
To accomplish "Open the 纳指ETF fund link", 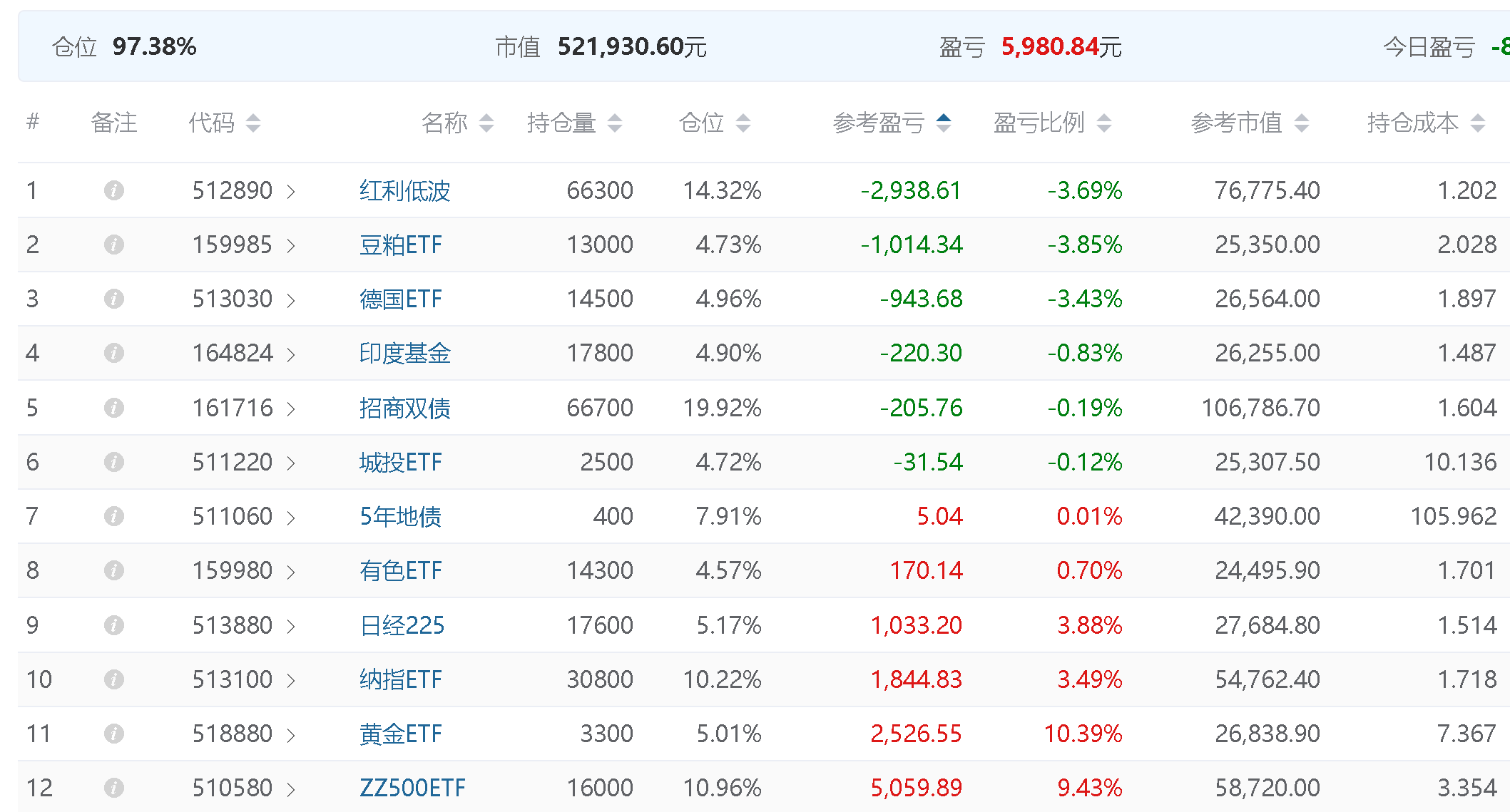I will click(x=400, y=679).
